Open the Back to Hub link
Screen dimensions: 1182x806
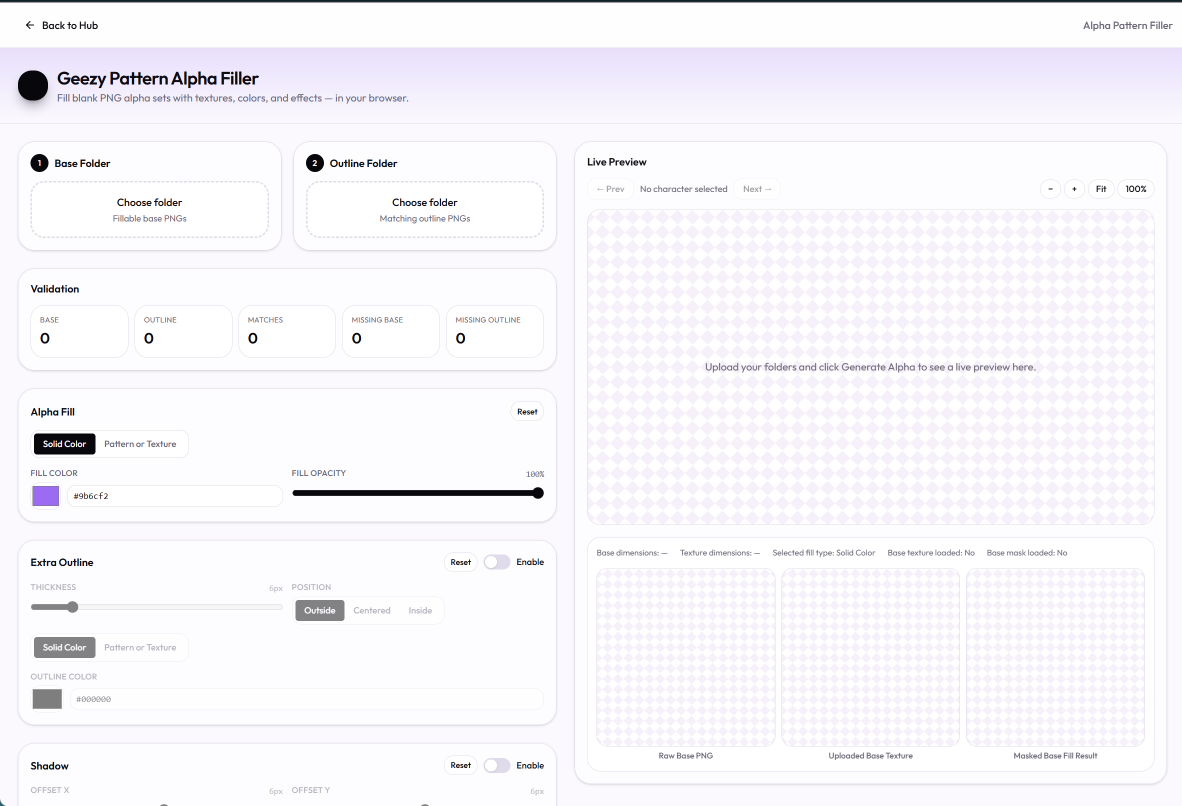pos(62,25)
